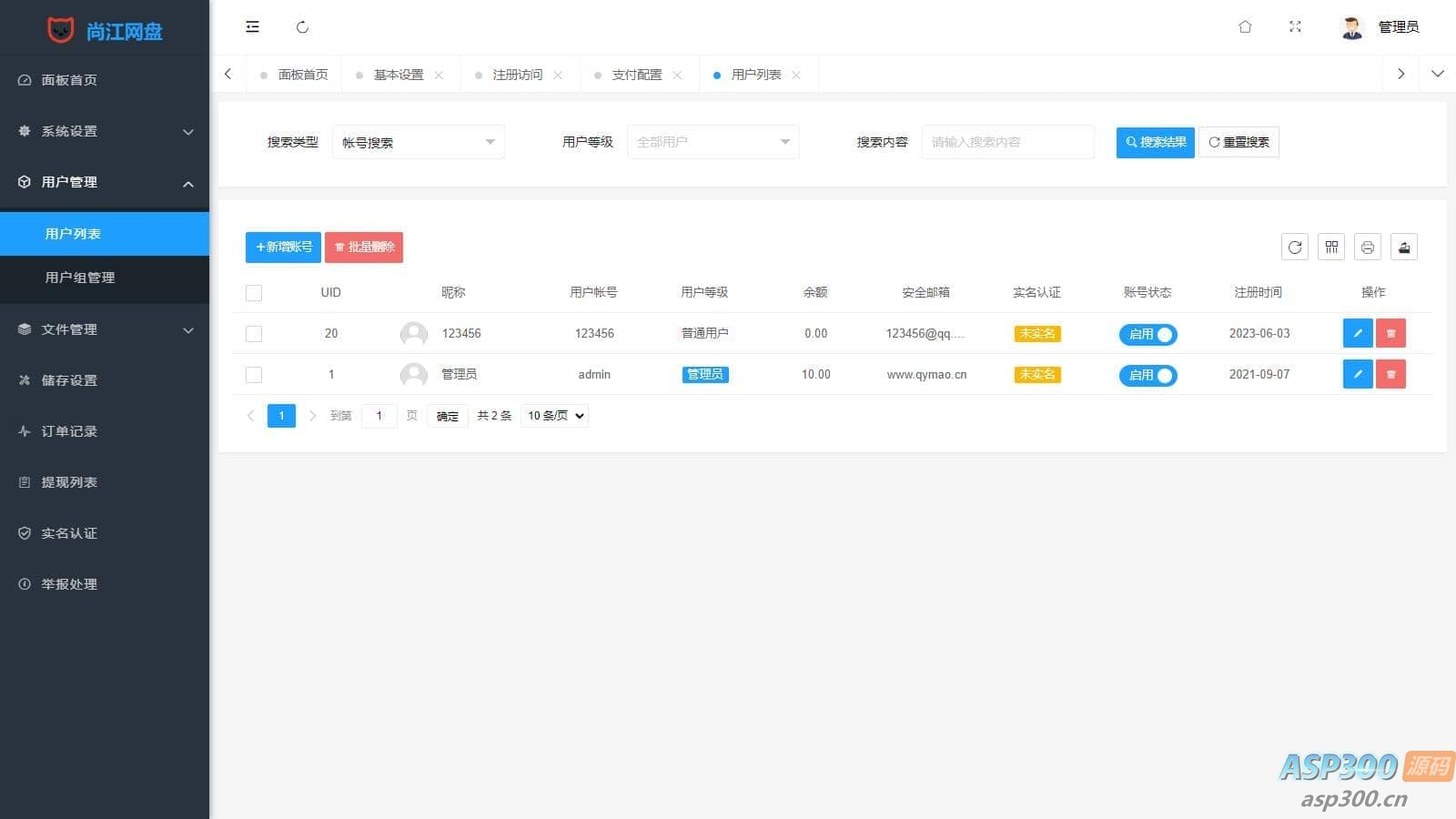This screenshot has height=819, width=1456.
Task: Click the print table icon
Action: pyautogui.click(x=1367, y=248)
